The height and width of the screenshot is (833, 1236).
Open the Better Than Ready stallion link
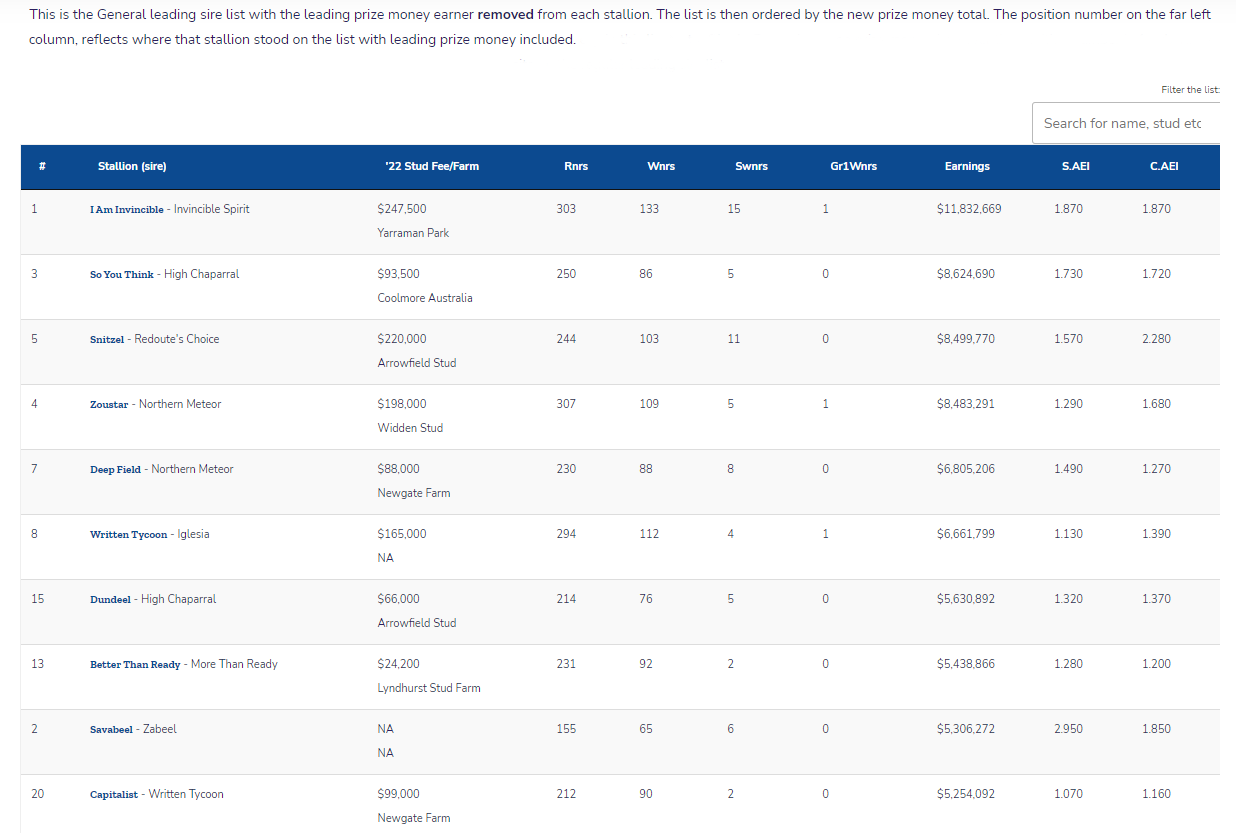tap(135, 665)
